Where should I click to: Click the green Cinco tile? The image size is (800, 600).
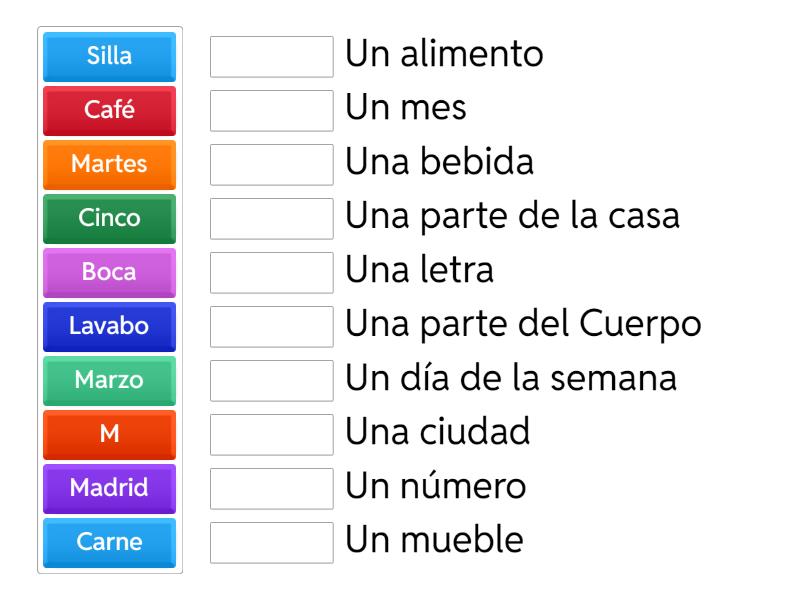110,218
